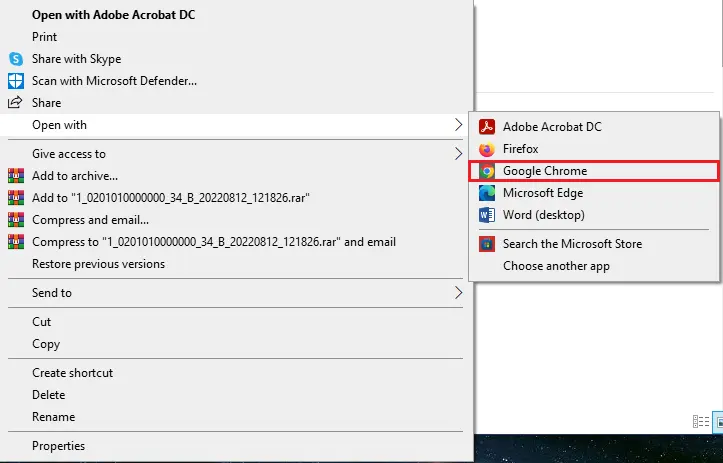Choose Create shortcut

(x=235, y=373)
